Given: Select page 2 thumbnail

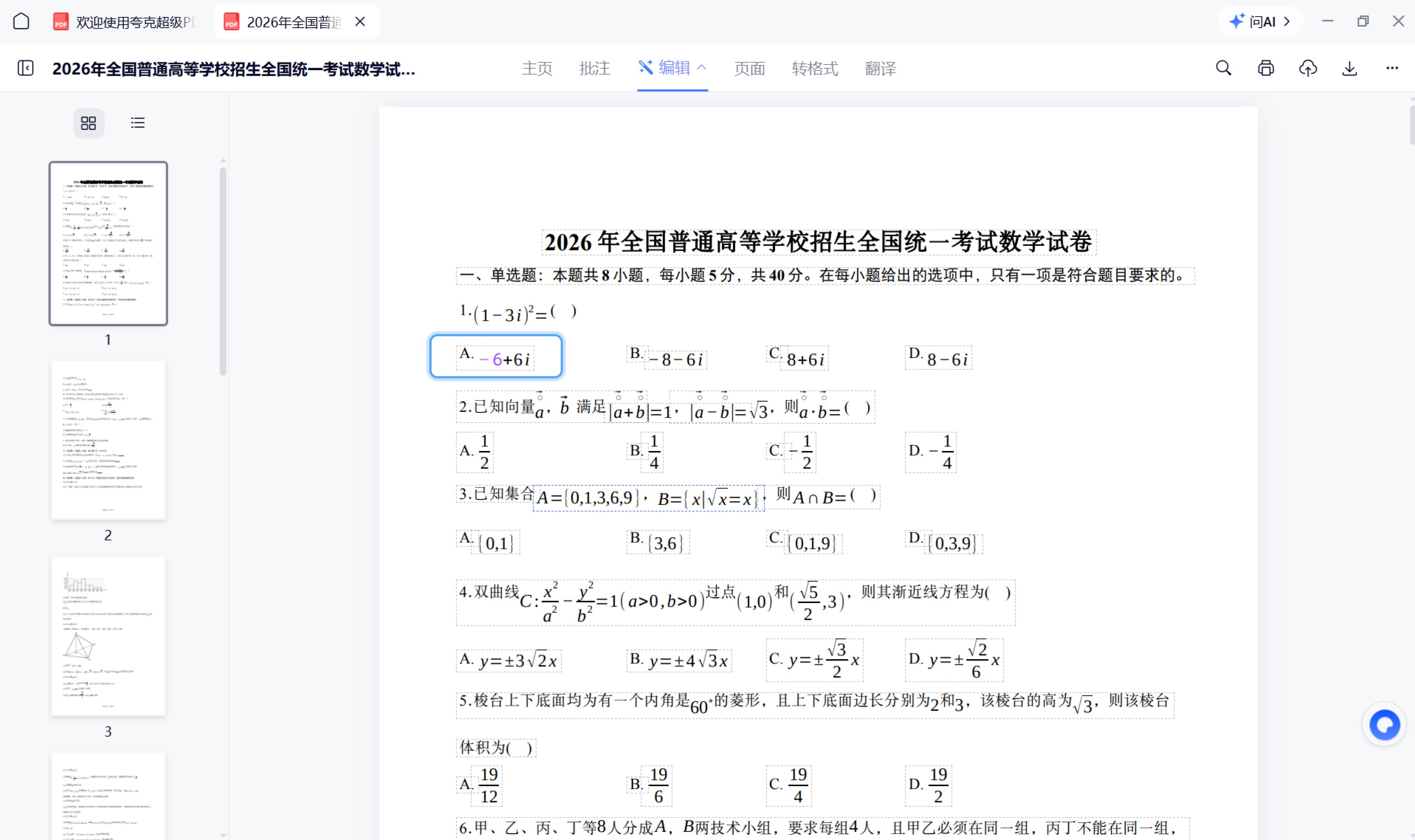Looking at the screenshot, I should pyautogui.click(x=108, y=440).
